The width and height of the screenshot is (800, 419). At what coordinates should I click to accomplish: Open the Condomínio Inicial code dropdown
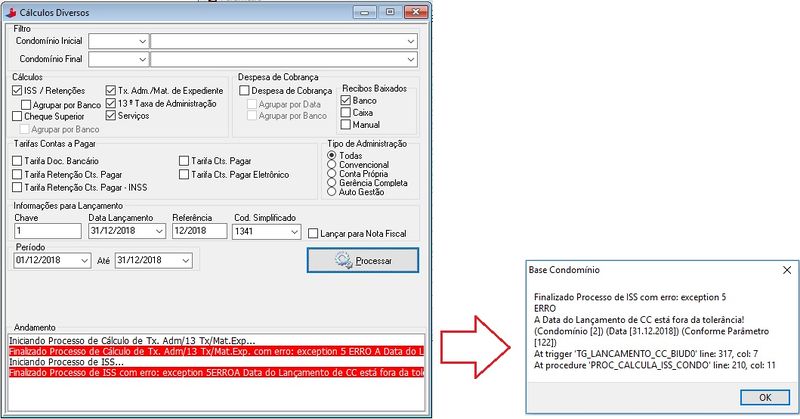pos(141,41)
